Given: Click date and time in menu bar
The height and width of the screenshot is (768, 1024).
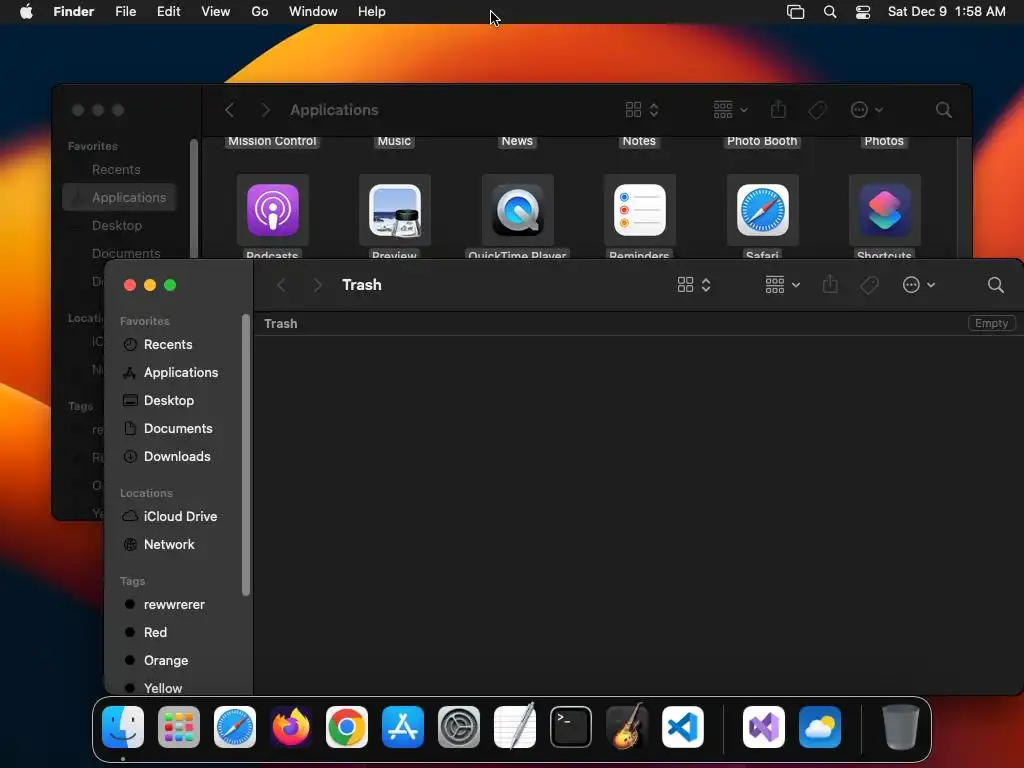Looking at the screenshot, I should tap(946, 12).
